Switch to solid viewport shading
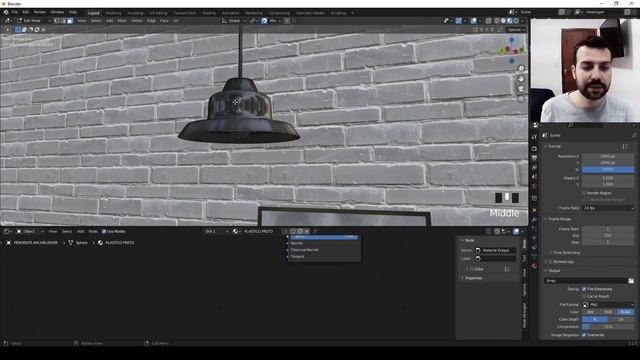The image size is (640, 360). coord(503,20)
